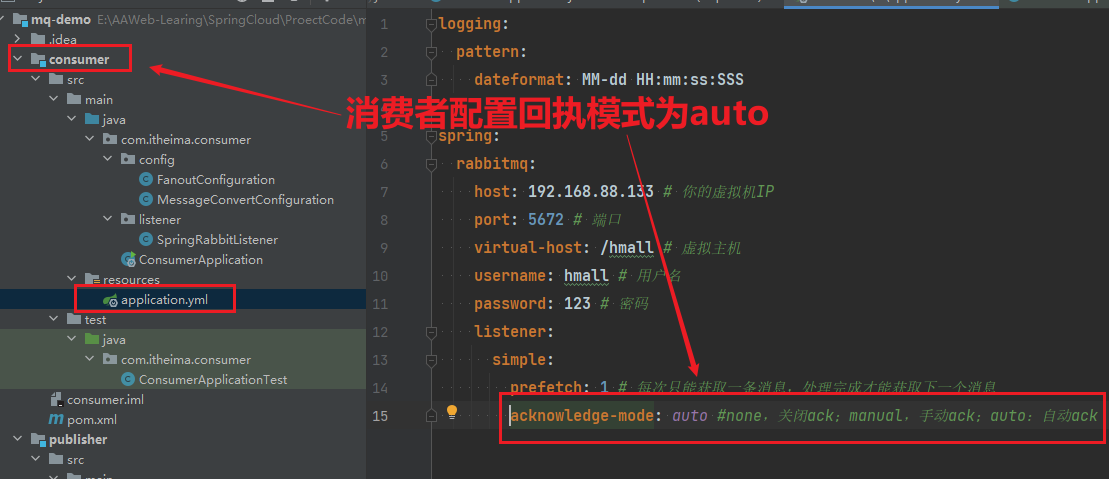Viewport: 1109px width, 479px height.
Task: Click the ConsumerApplication runnable class icon
Action: pyautogui.click(x=129, y=260)
